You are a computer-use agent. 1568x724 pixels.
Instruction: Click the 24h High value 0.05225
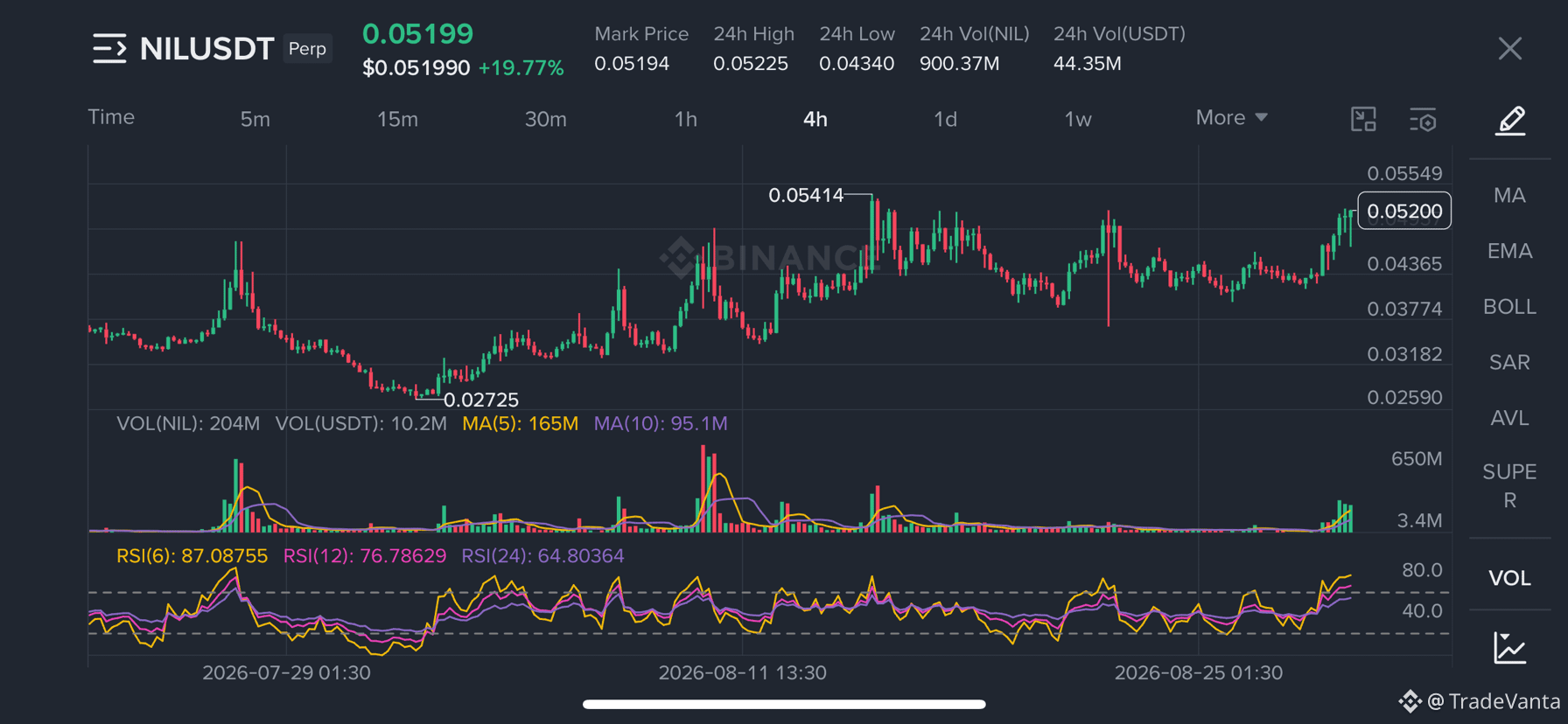pyautogui.click(x=750, y=64)
